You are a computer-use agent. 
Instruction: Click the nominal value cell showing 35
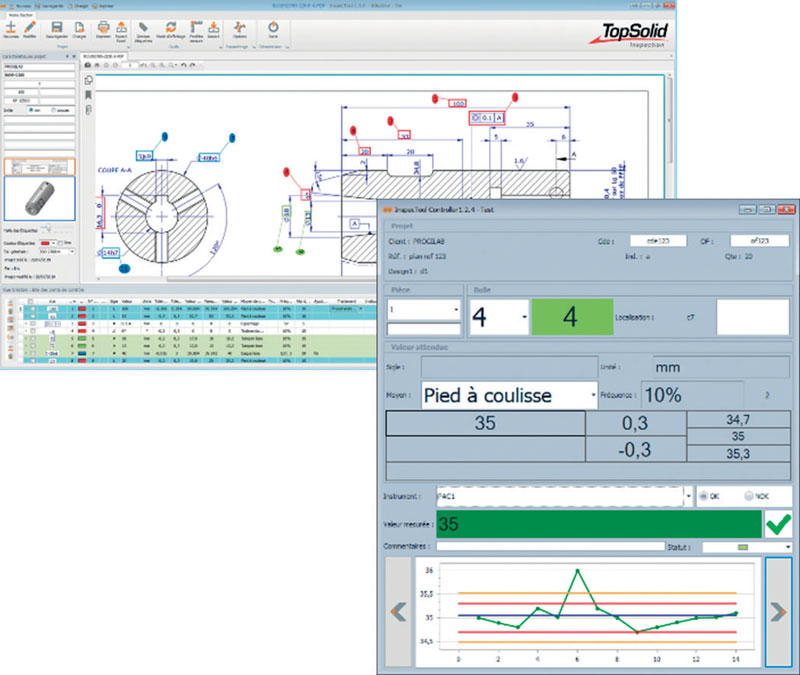click(x=485, y=423)
